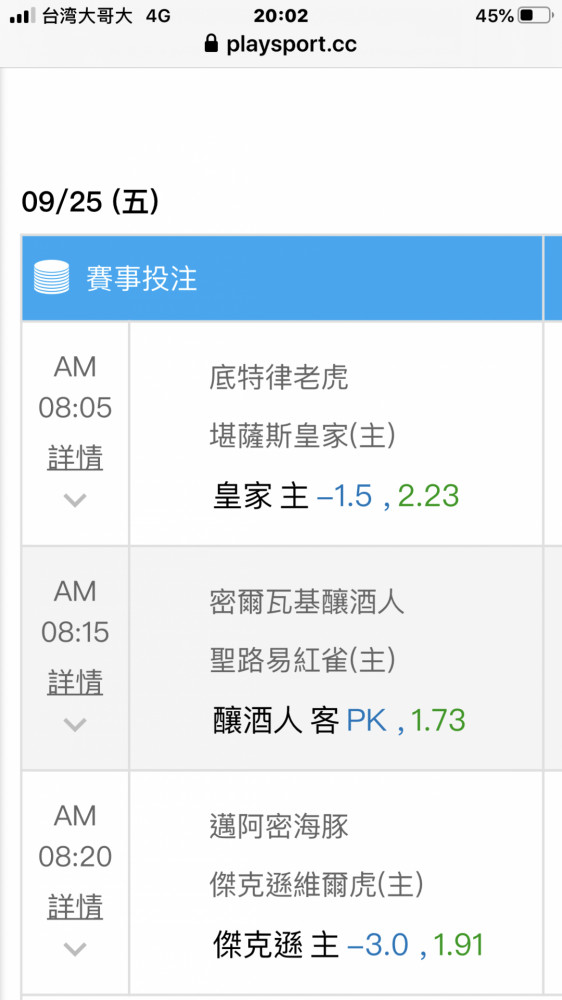Select the 傑克遜 主 -3.0 , 1.91 pick
This screenshot has width=562, height=1000.
348,945
